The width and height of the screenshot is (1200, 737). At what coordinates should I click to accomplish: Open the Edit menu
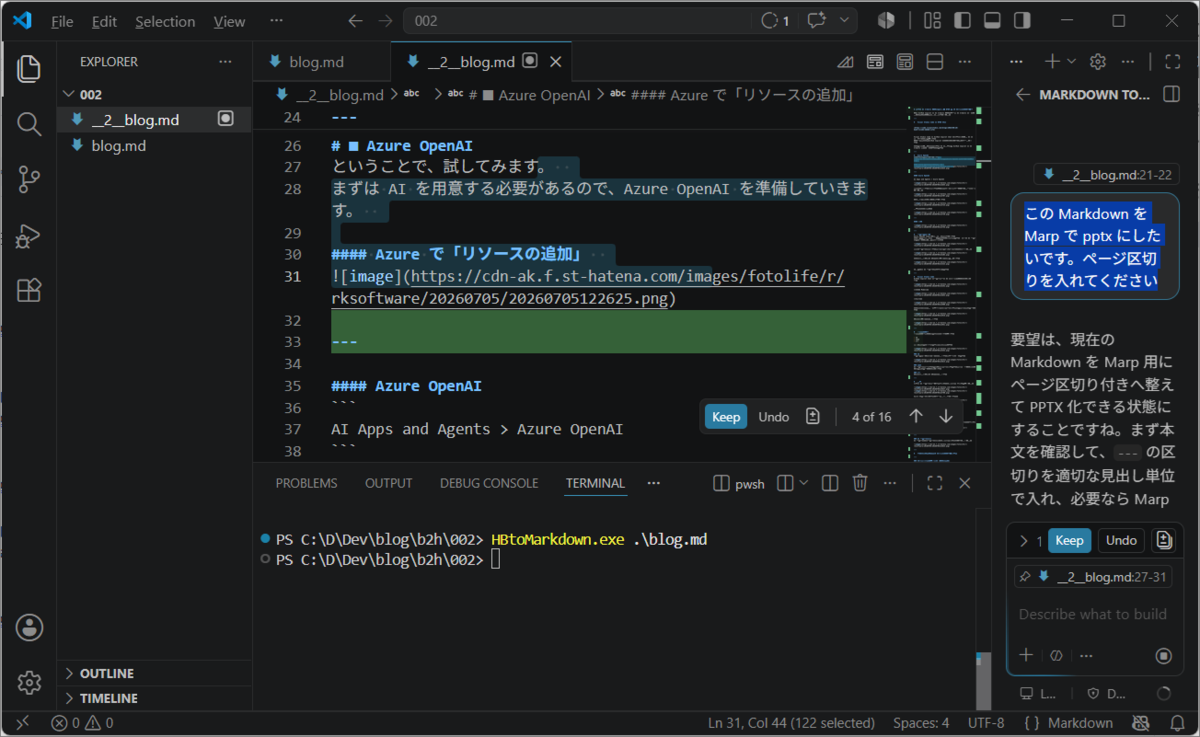(104, 21)
